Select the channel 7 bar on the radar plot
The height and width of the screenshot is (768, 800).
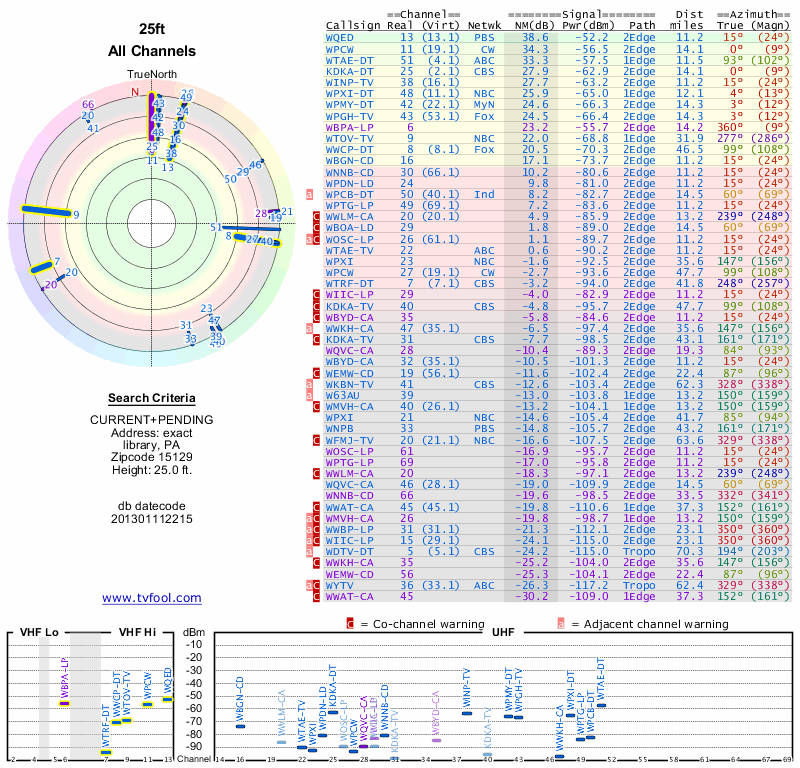41,267
